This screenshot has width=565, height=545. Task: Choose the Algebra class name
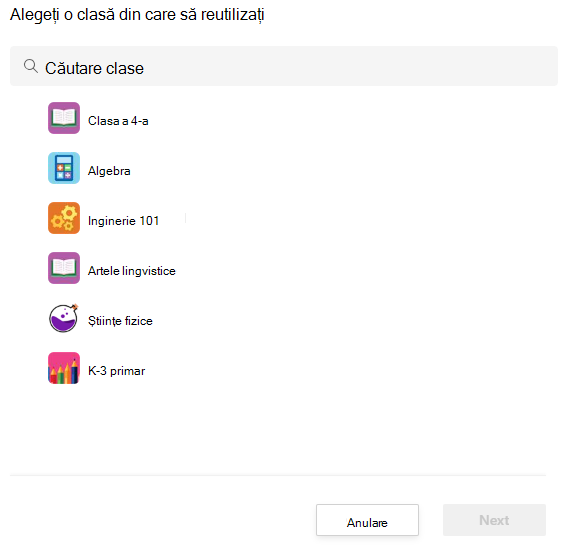pos(109,171)
